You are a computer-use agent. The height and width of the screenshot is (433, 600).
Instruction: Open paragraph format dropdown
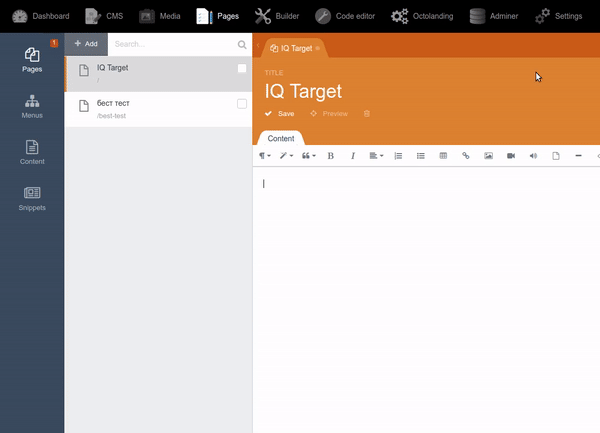[x=265, y=156]
